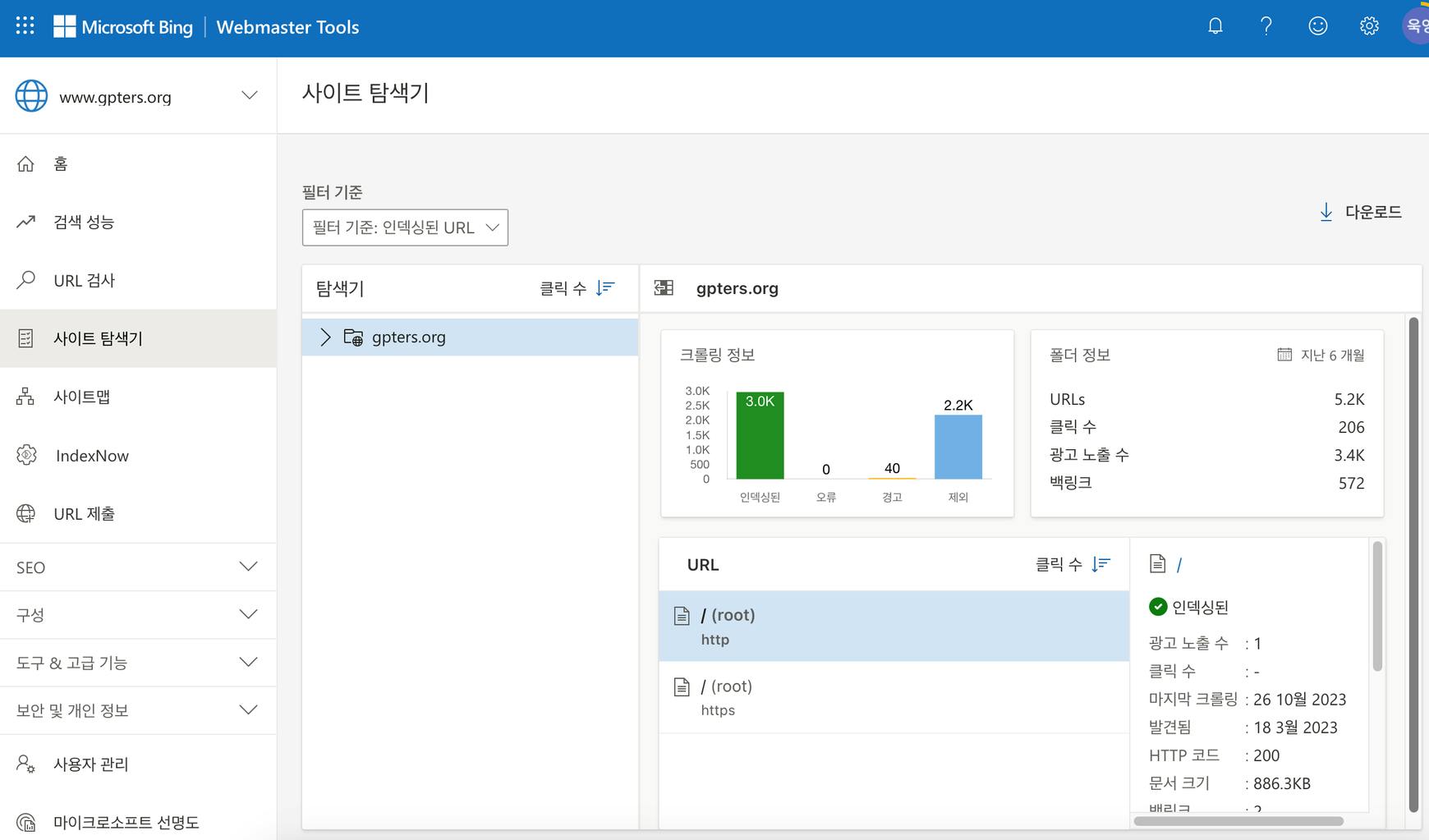Expand the SEO section

(x=138, y=567)
